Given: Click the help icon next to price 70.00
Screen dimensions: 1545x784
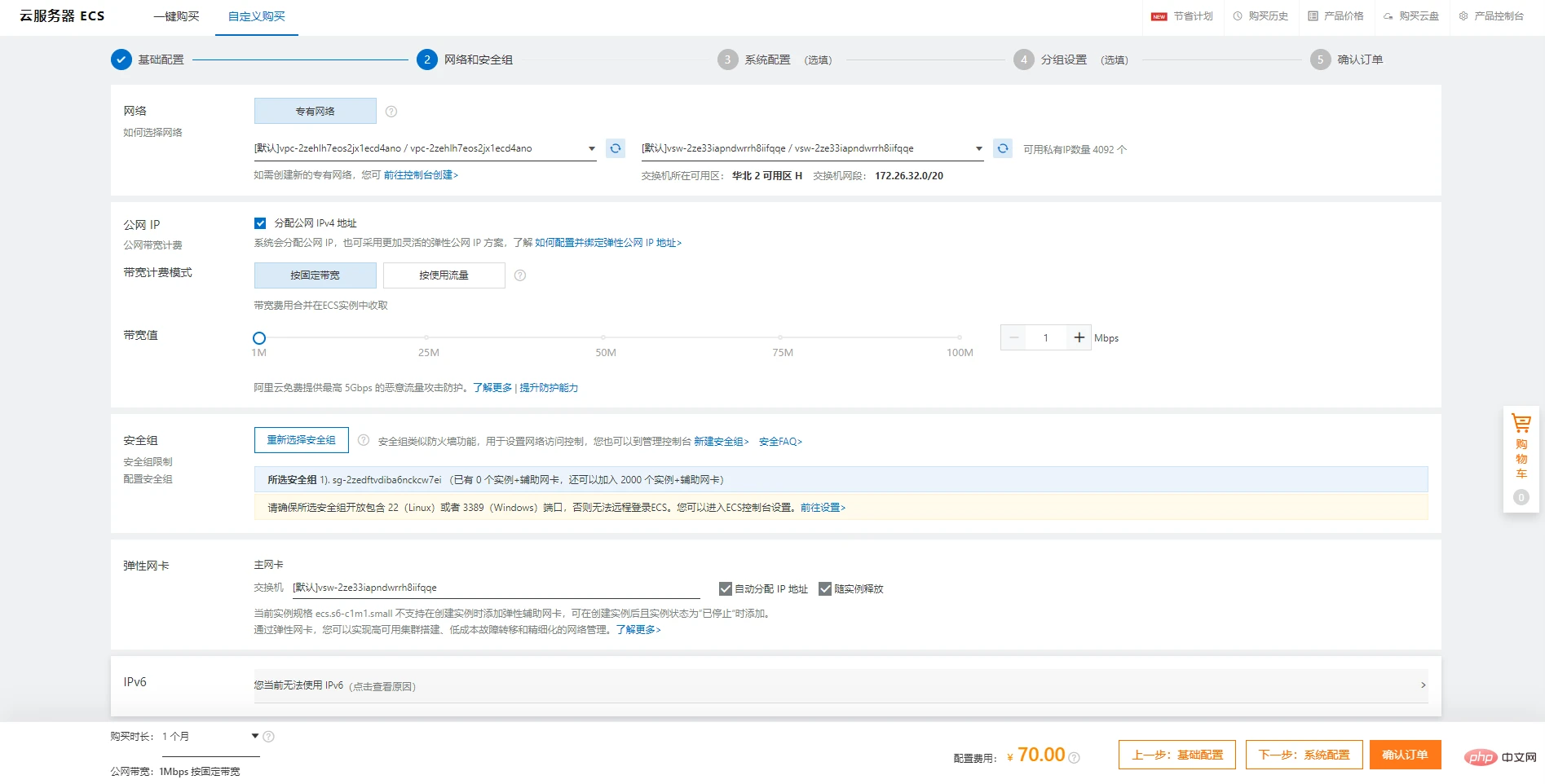Looking at the screenshot, I should 1075,758.
